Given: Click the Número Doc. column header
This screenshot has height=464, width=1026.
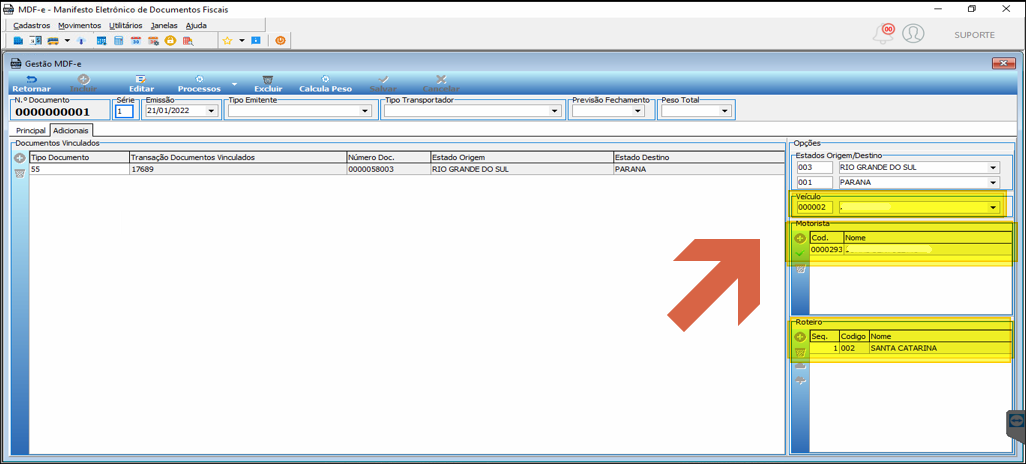Looking at the screenshot, I should point(388,158).
